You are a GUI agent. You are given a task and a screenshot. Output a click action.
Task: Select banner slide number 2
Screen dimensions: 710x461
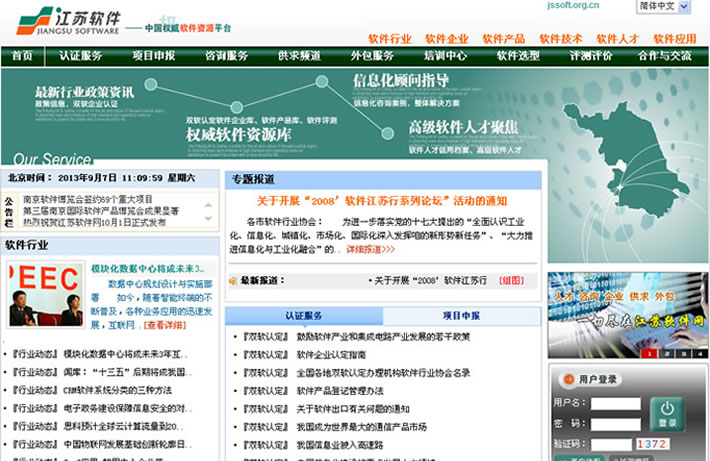coord(667,354)
